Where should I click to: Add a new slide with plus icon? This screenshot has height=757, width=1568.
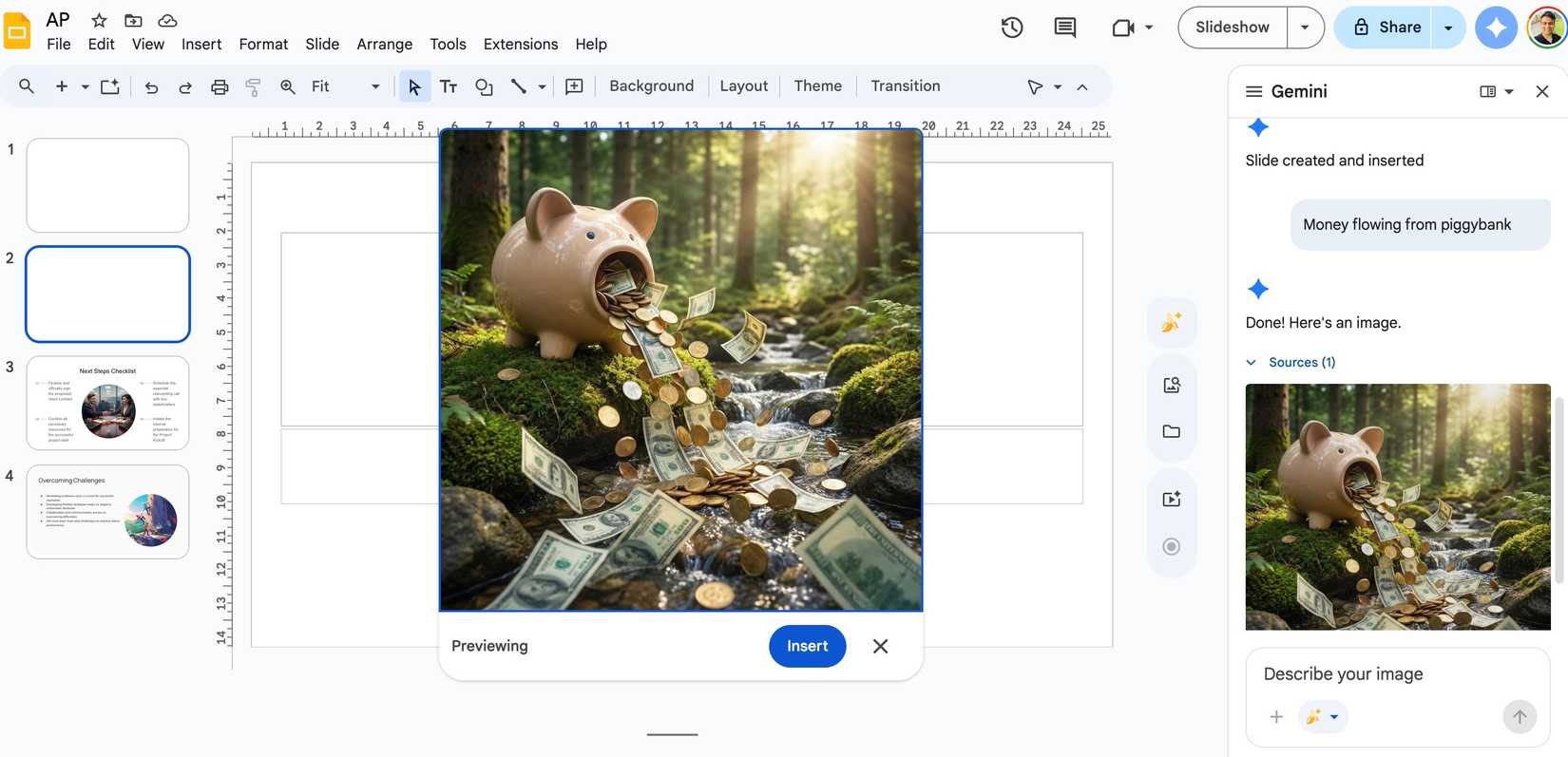62,86
